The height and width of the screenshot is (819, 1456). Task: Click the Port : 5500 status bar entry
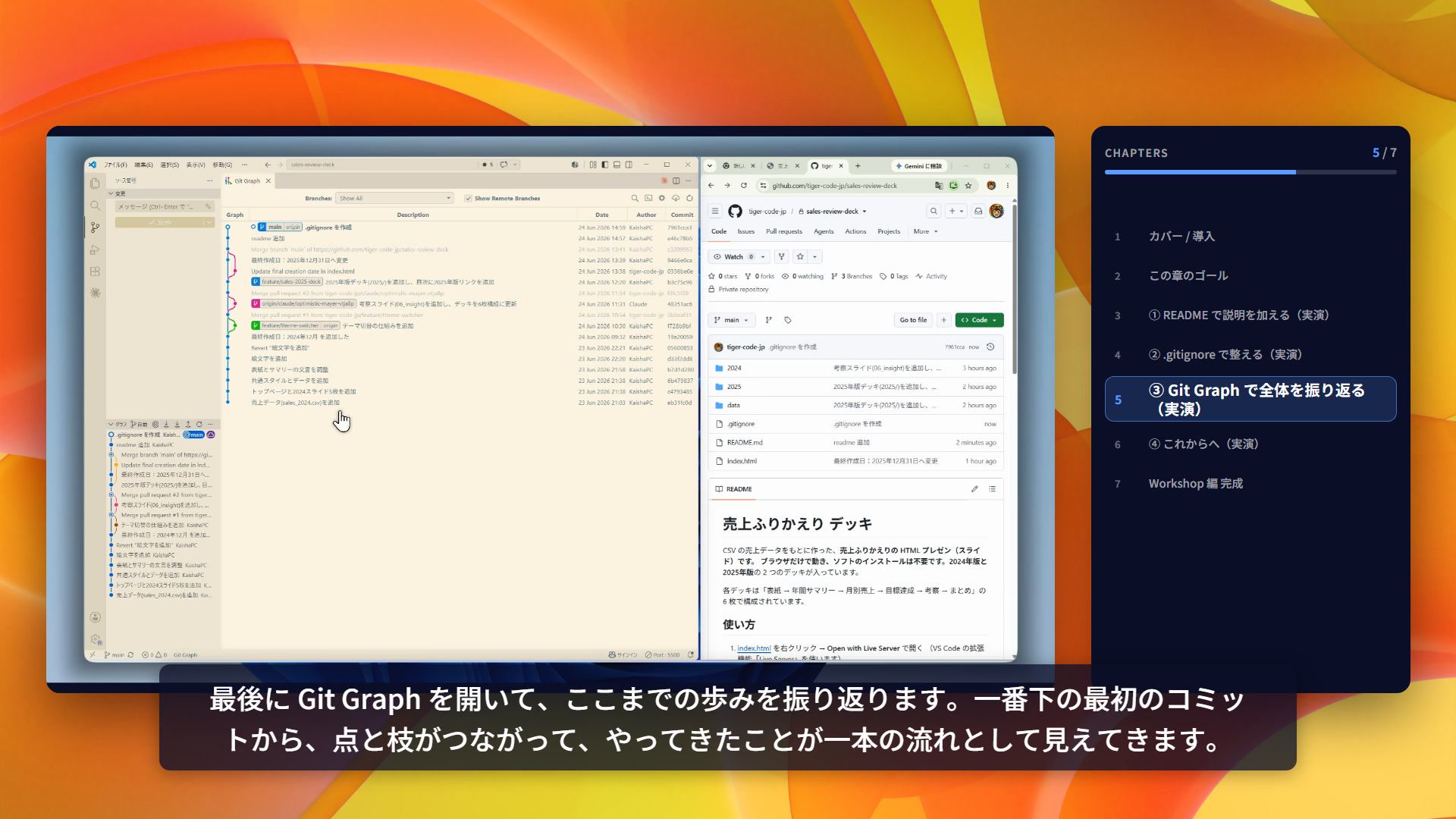coord(662,655)
